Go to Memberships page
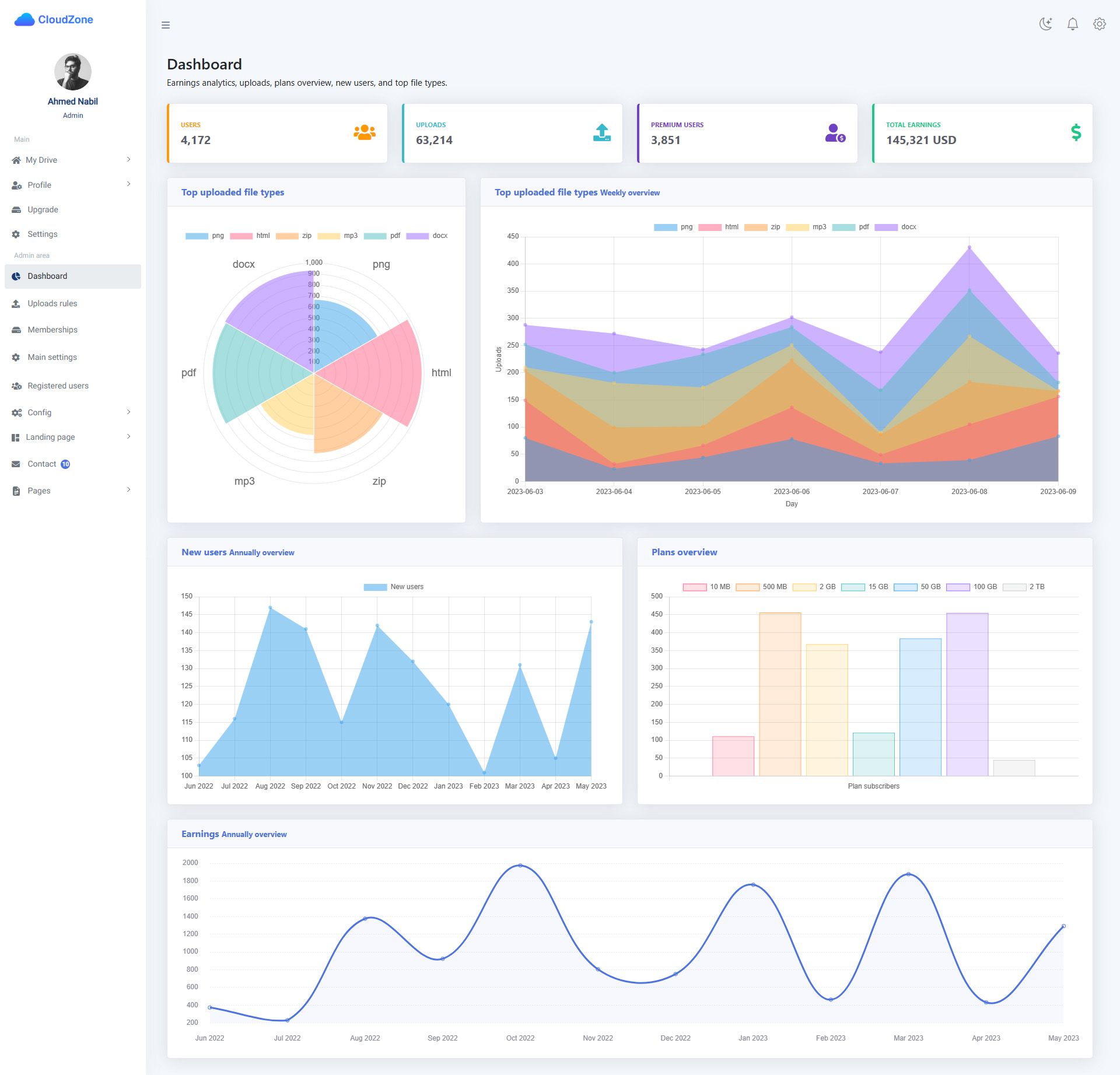Image resolution: width=1120 pixels, height=1075 pixels. [52, 330]
